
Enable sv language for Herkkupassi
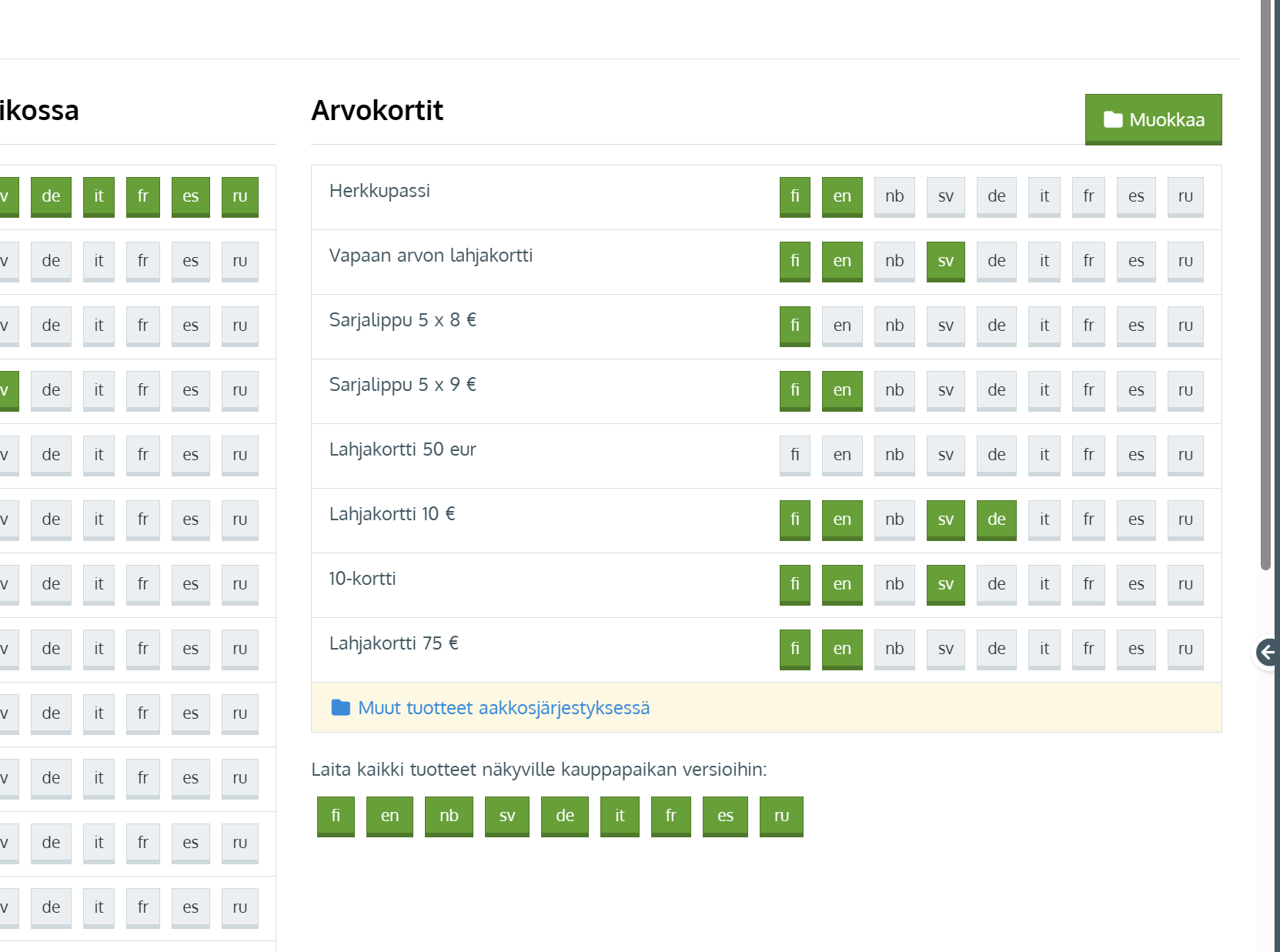[x=946, y=197]
